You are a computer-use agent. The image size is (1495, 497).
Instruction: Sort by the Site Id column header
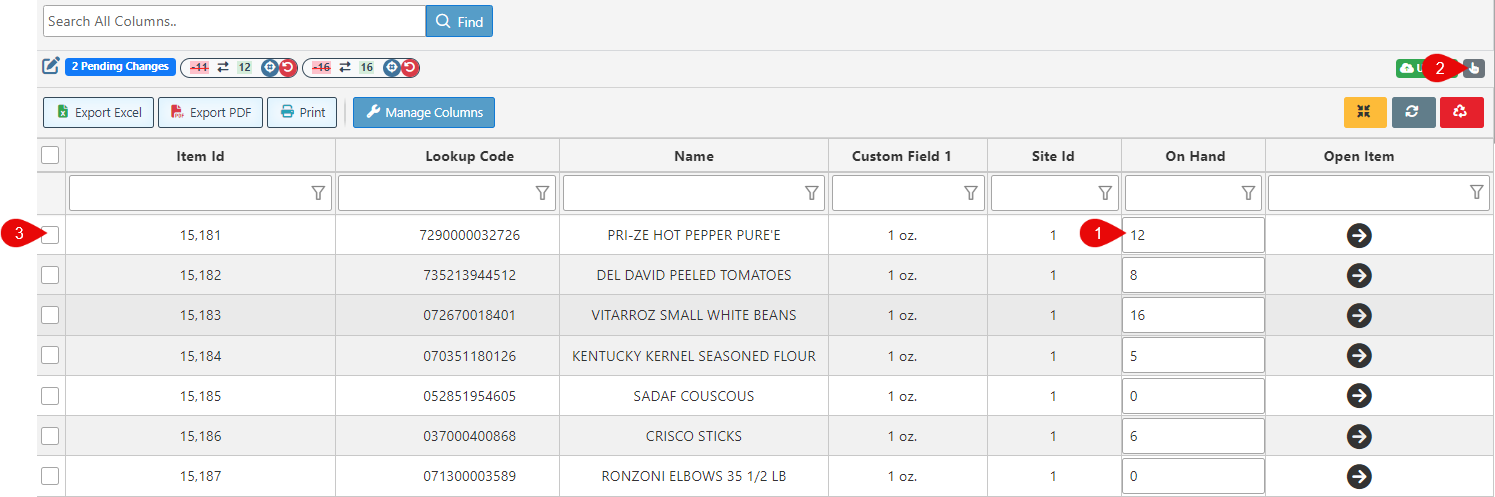tap(1053, 156)
